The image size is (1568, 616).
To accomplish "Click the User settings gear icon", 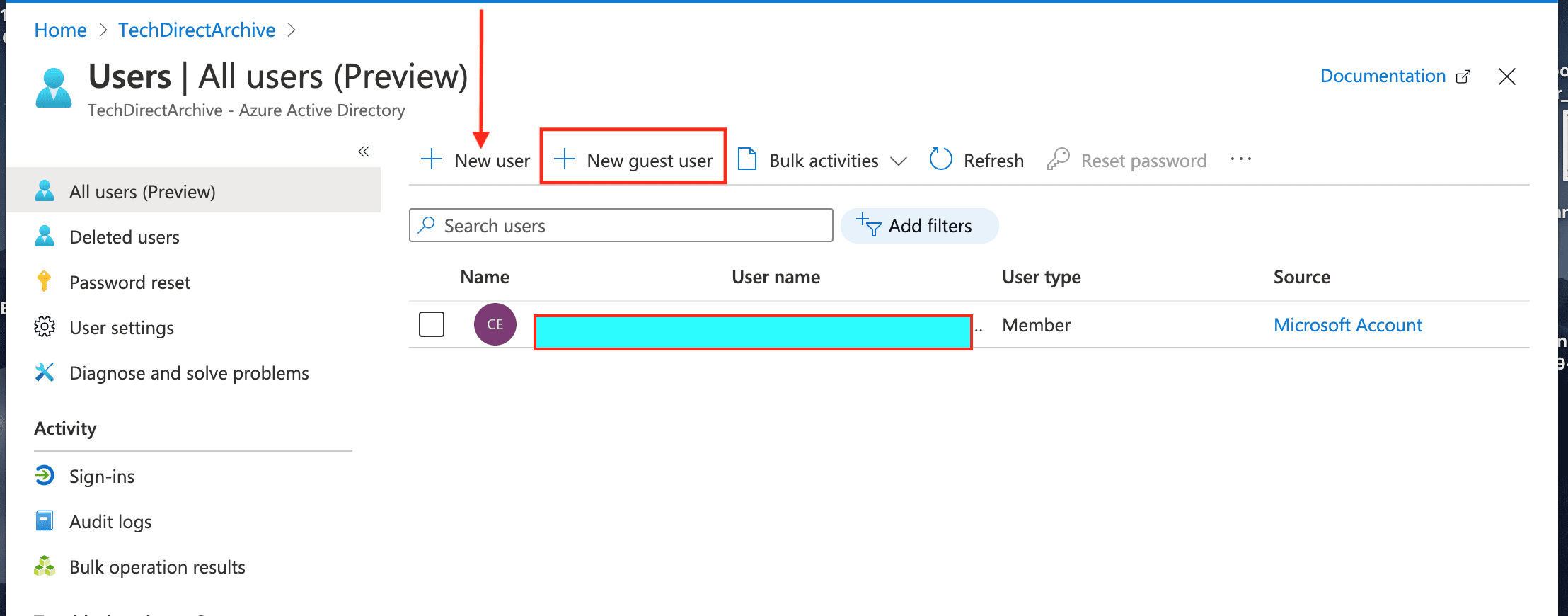I will 45,327.
